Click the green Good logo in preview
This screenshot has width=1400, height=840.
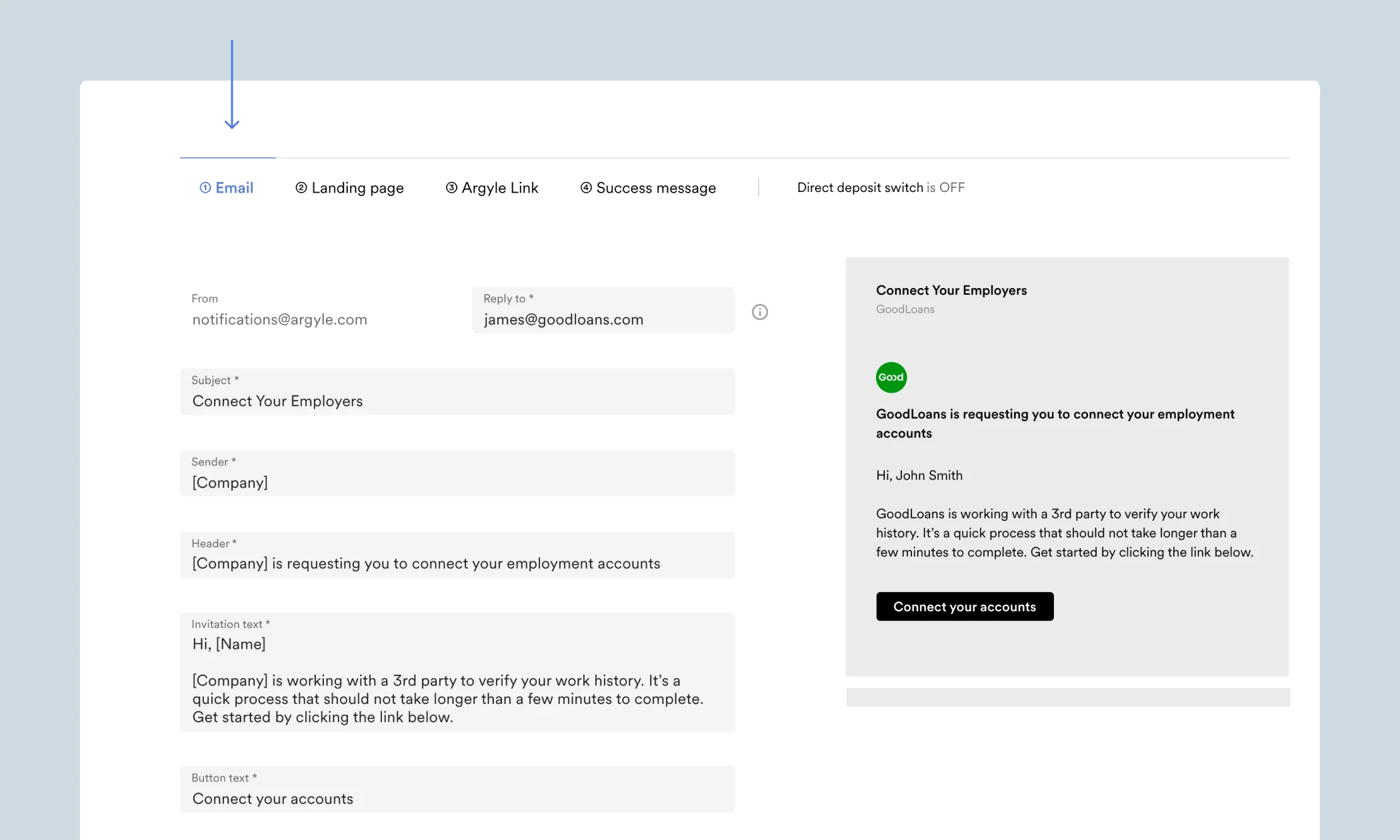click(891, 377)
